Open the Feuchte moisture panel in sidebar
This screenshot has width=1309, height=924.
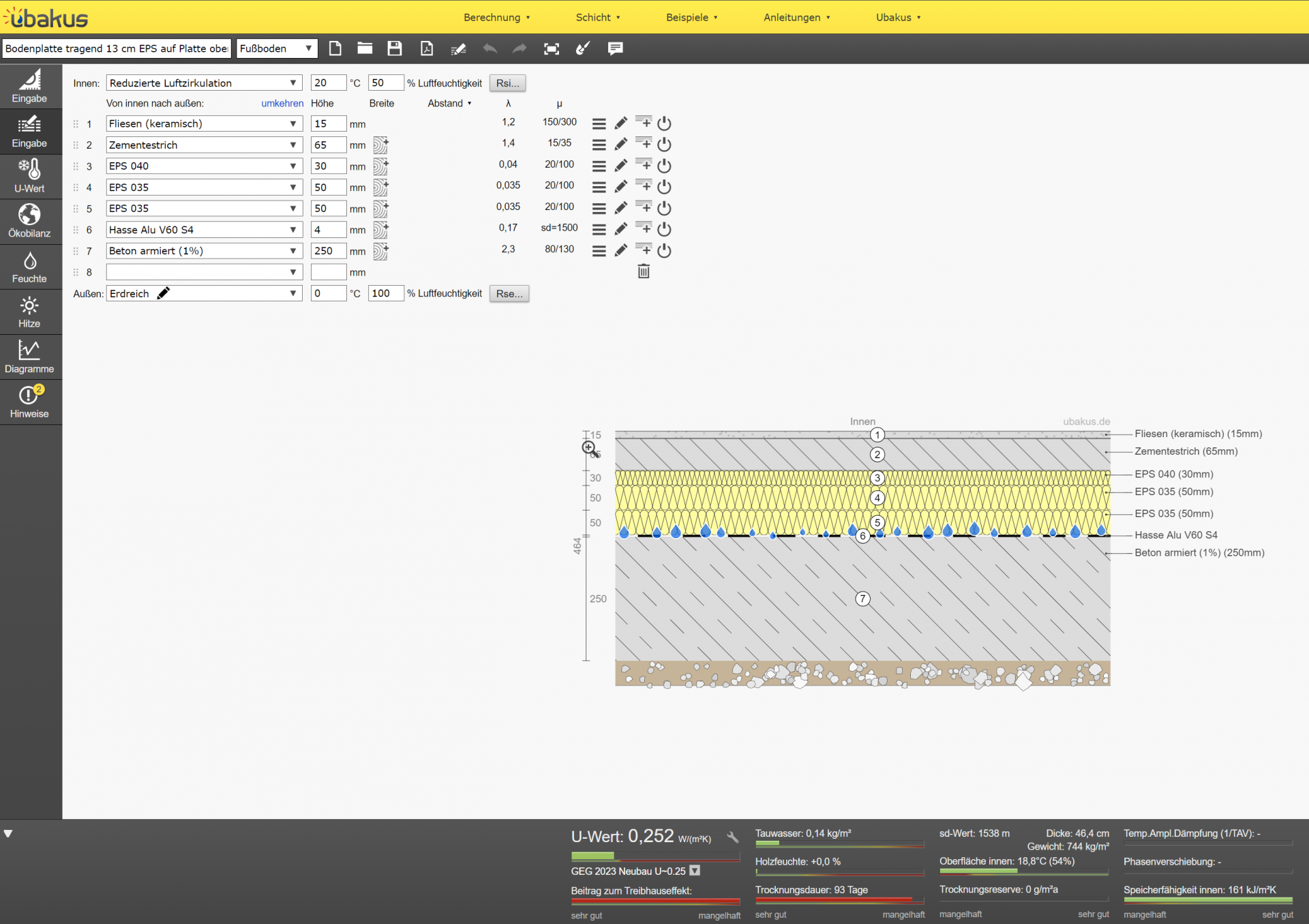point(29,267)
